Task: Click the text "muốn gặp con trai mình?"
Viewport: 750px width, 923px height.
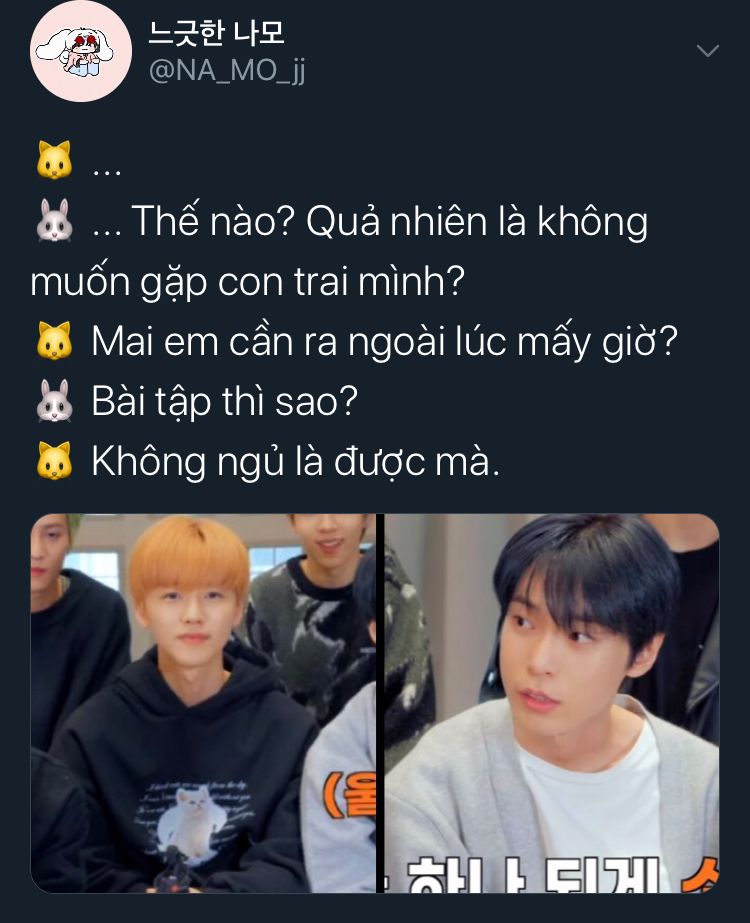Action: pos(247,282)
